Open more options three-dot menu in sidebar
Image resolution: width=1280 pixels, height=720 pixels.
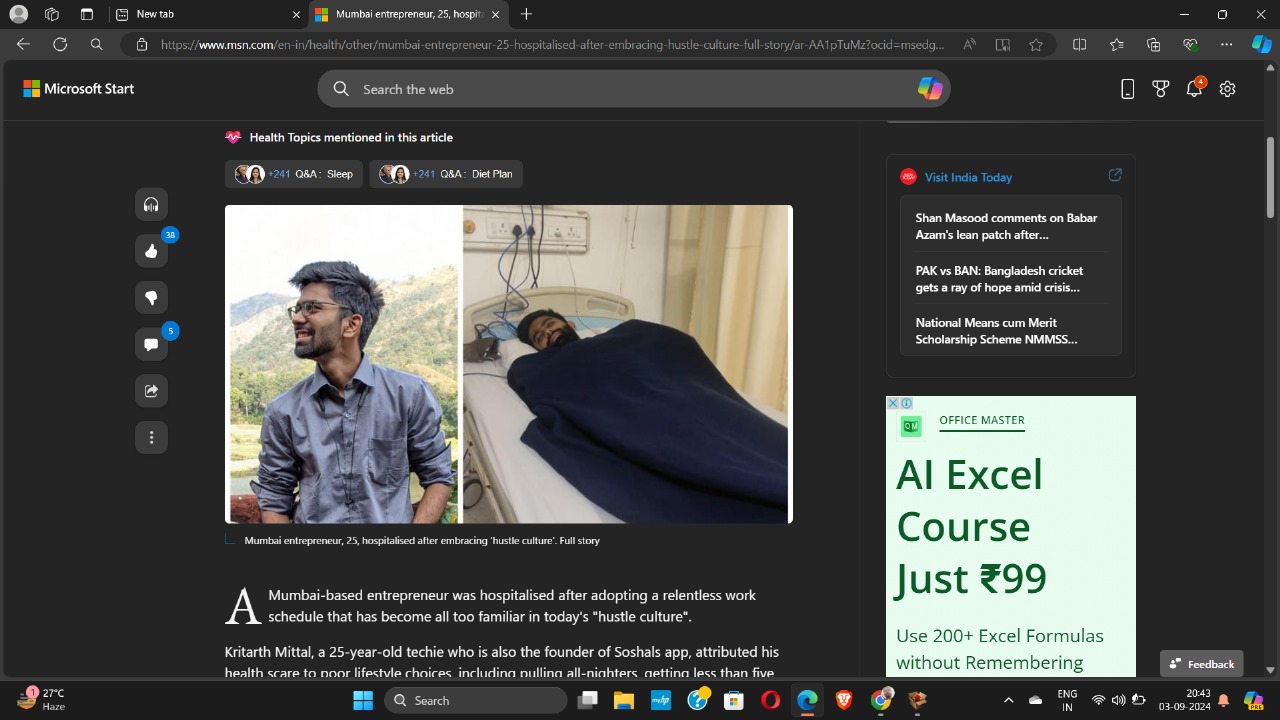151,437
